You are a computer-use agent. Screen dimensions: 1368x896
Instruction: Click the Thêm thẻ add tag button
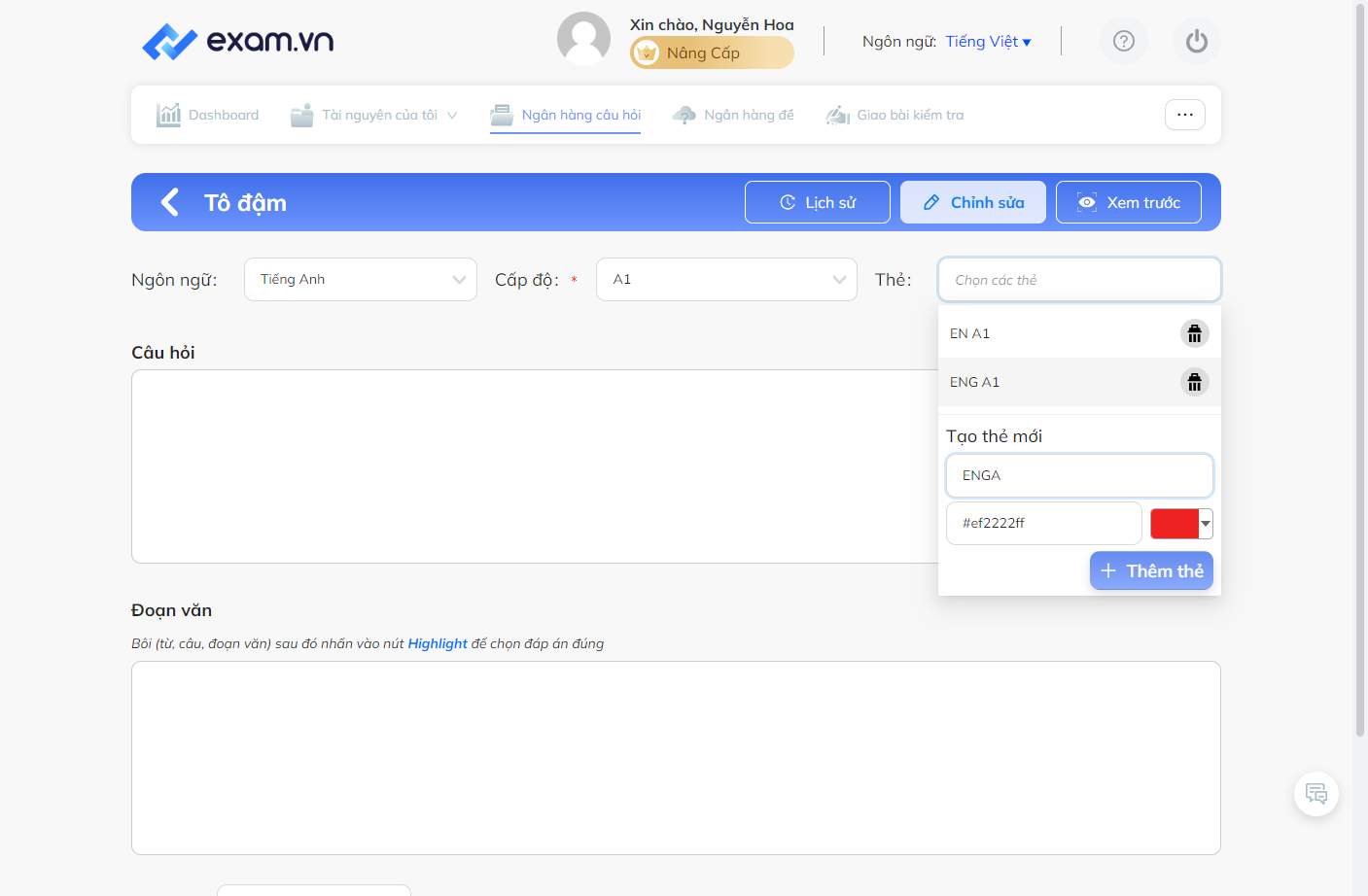click(1151, 570)
